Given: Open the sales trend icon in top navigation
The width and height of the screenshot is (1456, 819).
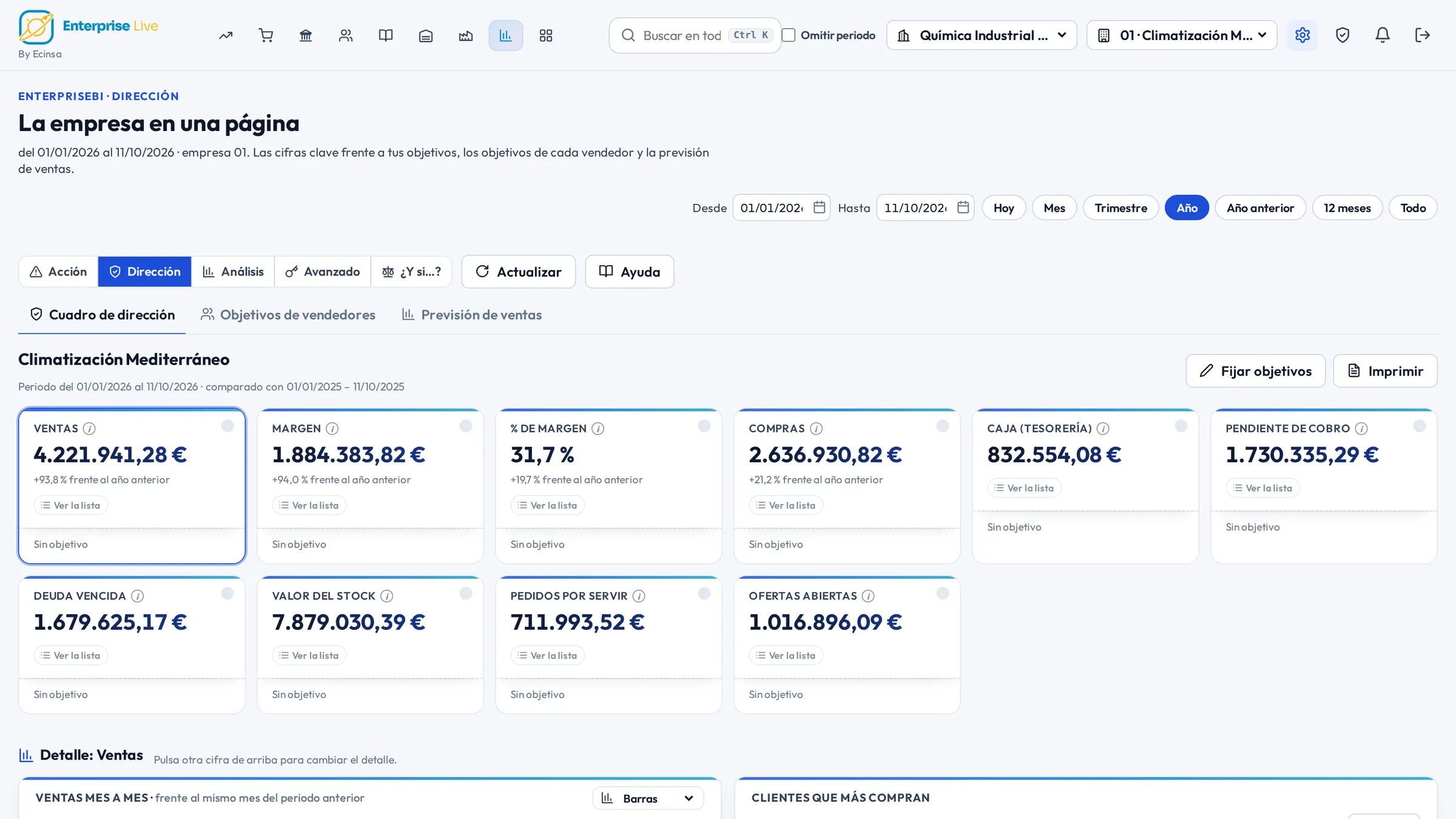Looking at the screenshot, I should (x=226, y=35).
